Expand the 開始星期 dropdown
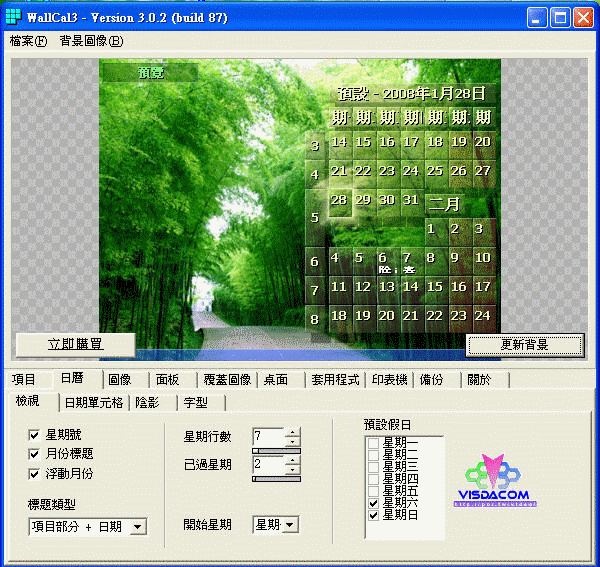 [290, 524]
